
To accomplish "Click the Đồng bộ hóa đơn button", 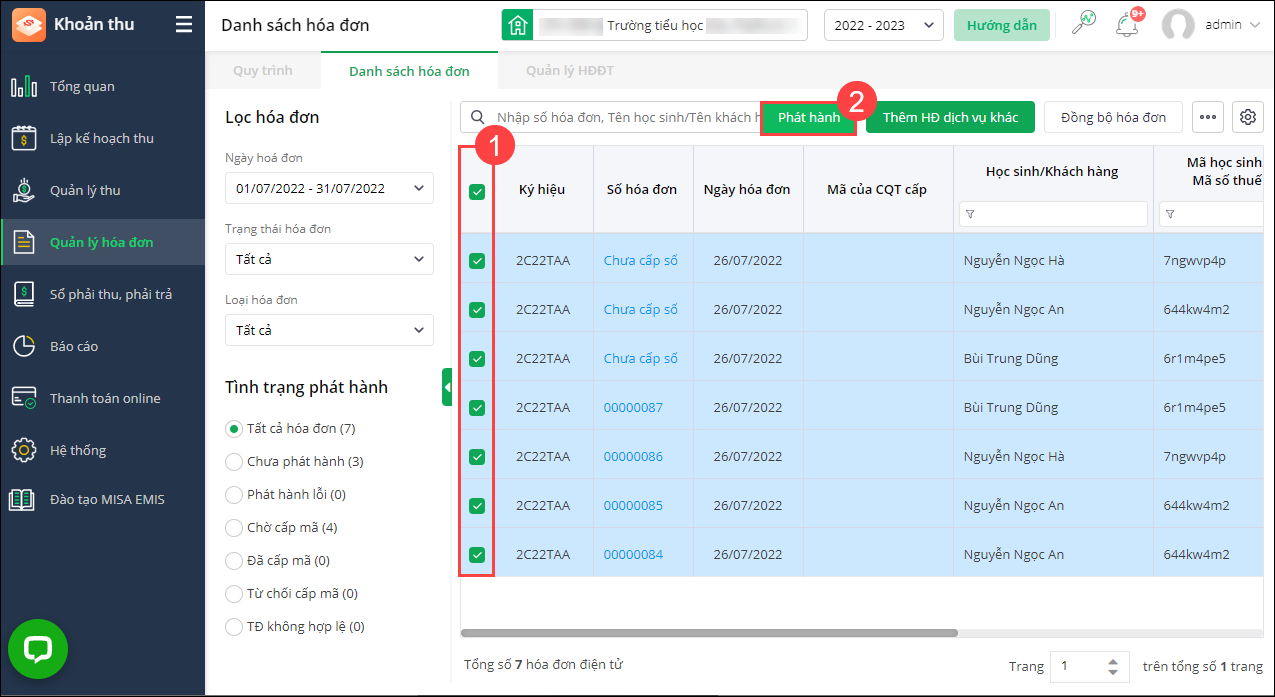I will [x=1113, y=118].
